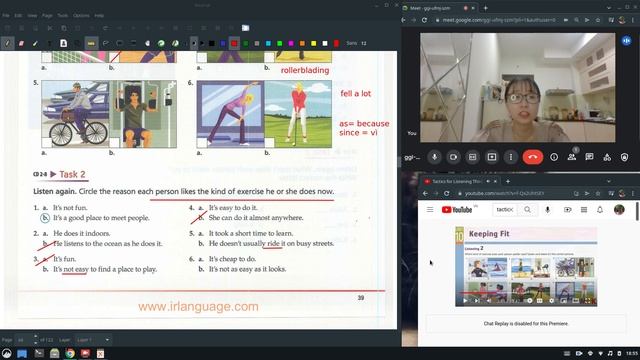Leave the Google Meet call

(x=533, y=157)
